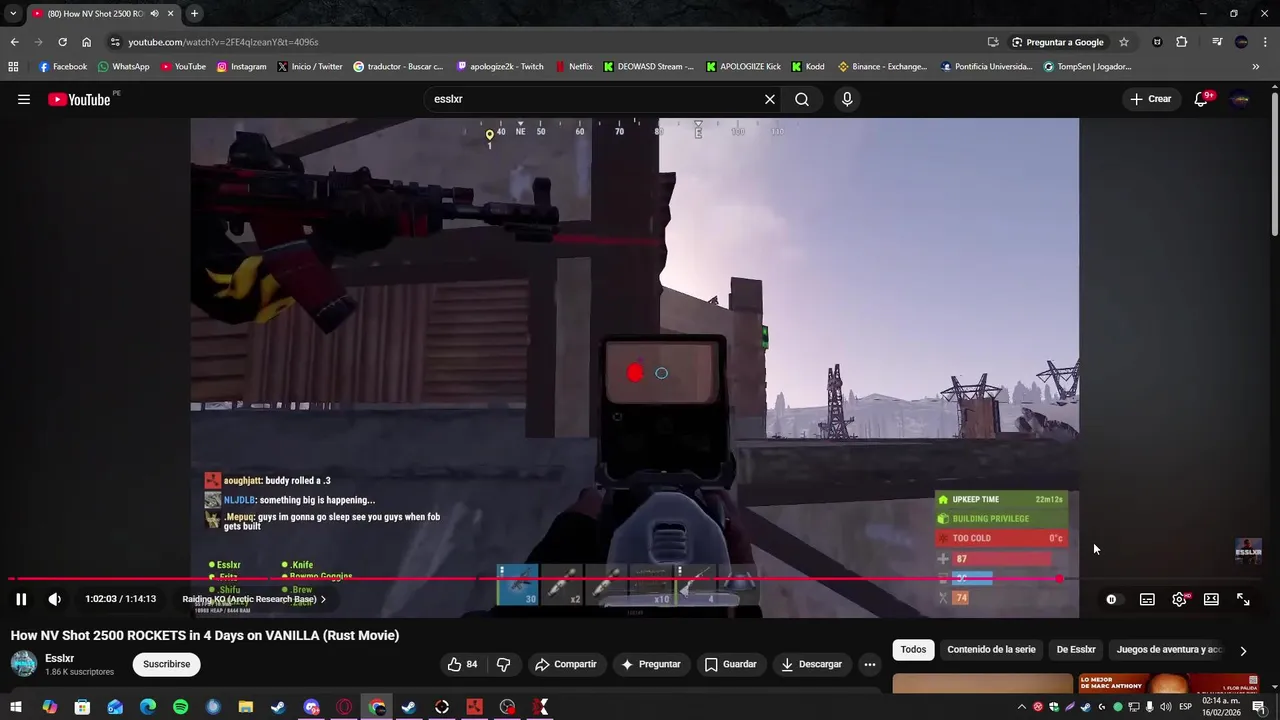Like the video (84 likes)
1280x720 pixels.
(x=463, y=664)
